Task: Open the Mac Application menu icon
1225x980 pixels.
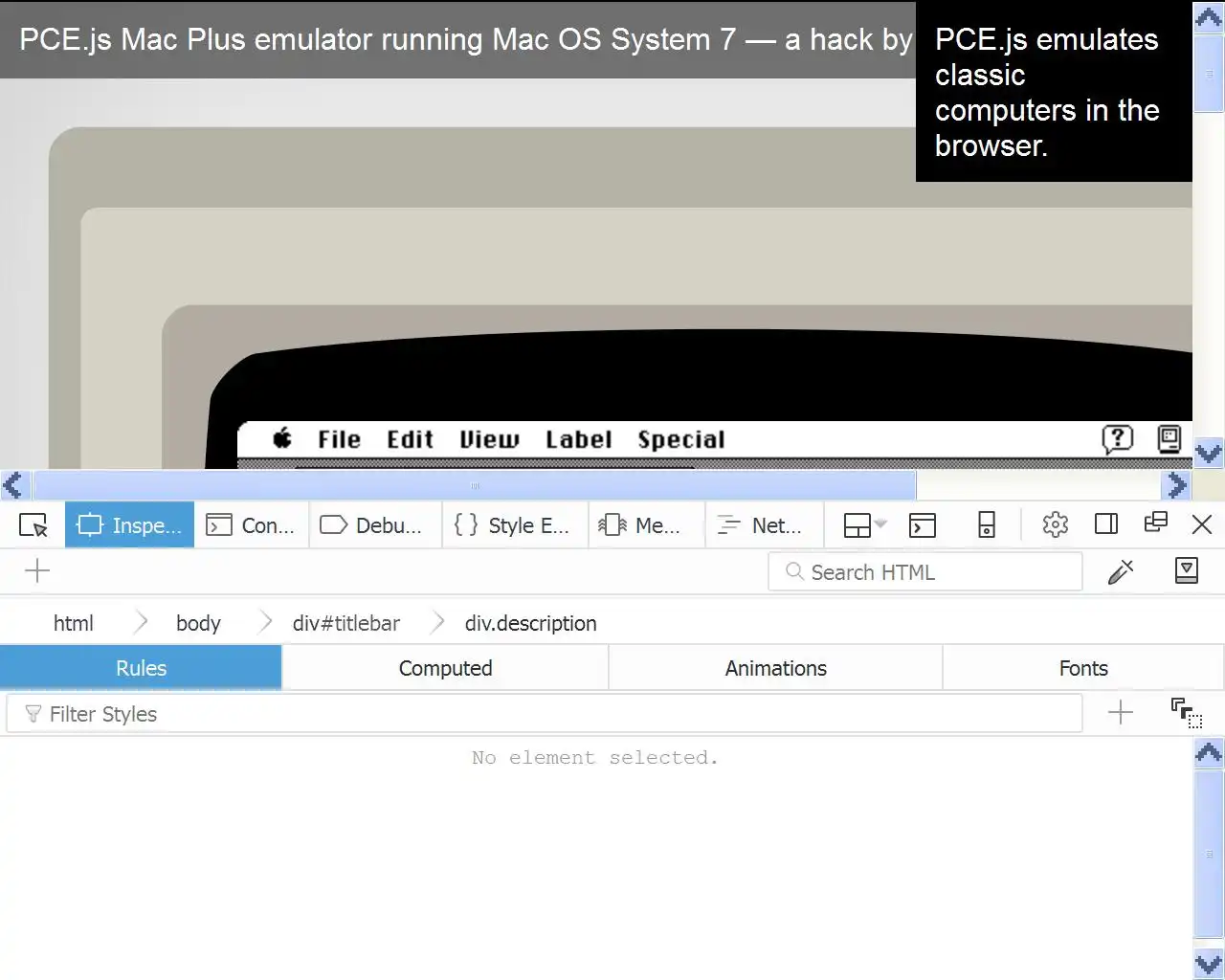Action: 1169,439
